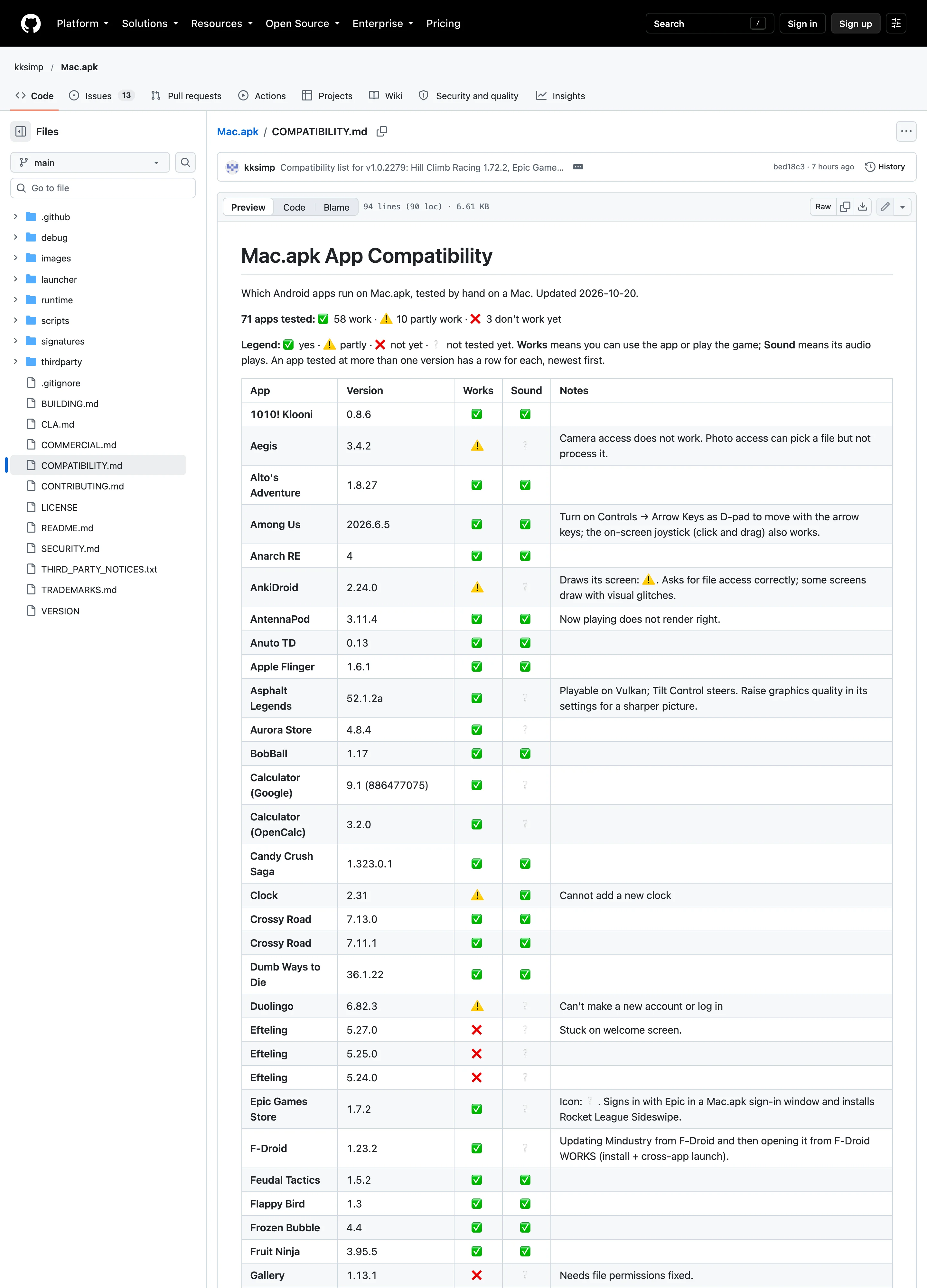
Task: Focus the Go to file field
Action: [x=103, y=188]
